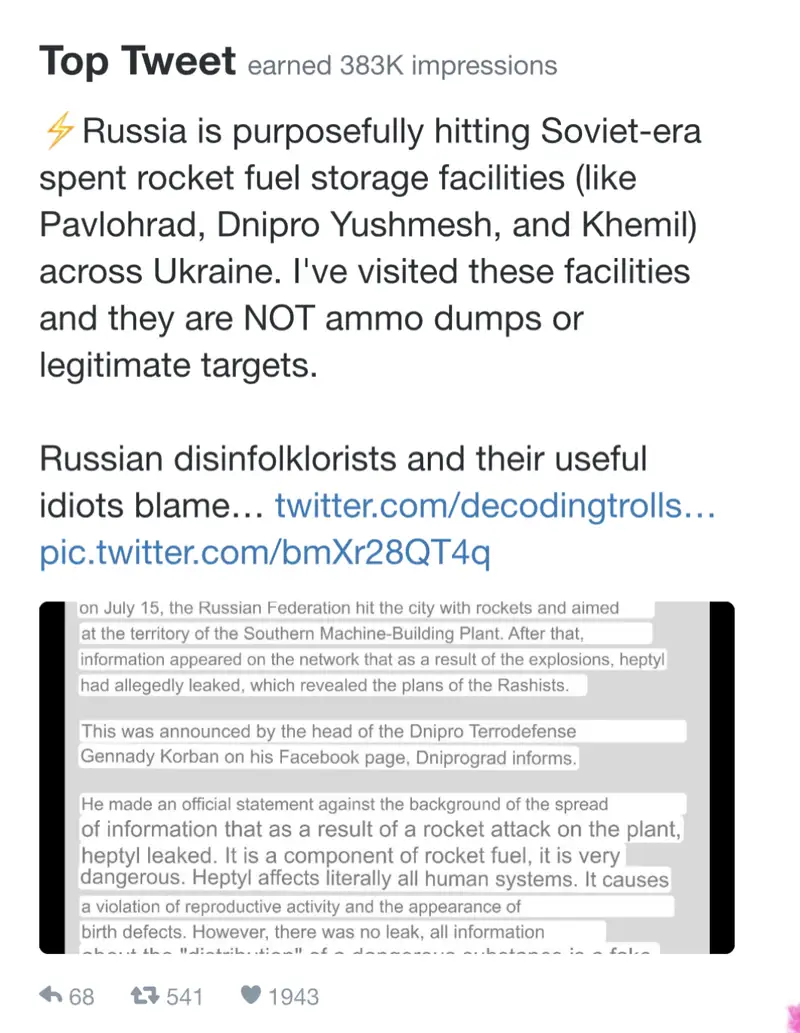Viewport: 800px width, 1033px height.
Task: Click the lightning bolt emoji
Action: (59, 130)
